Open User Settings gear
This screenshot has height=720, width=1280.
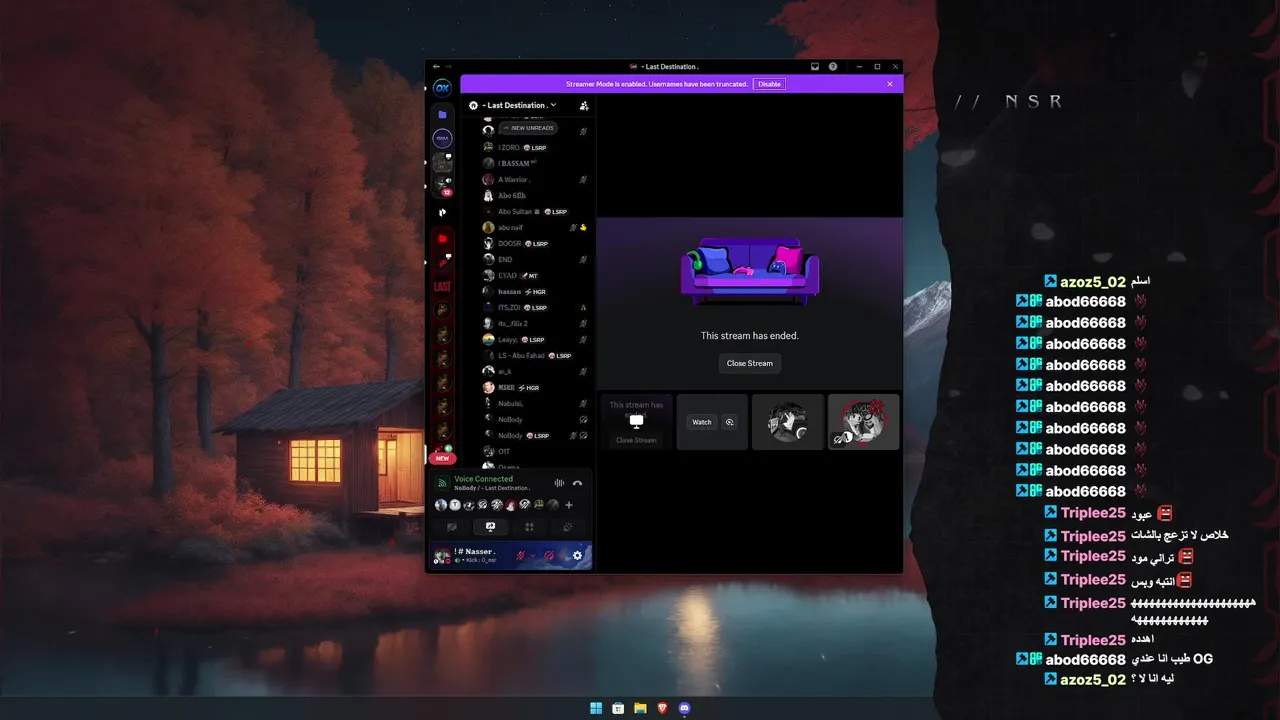click(577, 555)
